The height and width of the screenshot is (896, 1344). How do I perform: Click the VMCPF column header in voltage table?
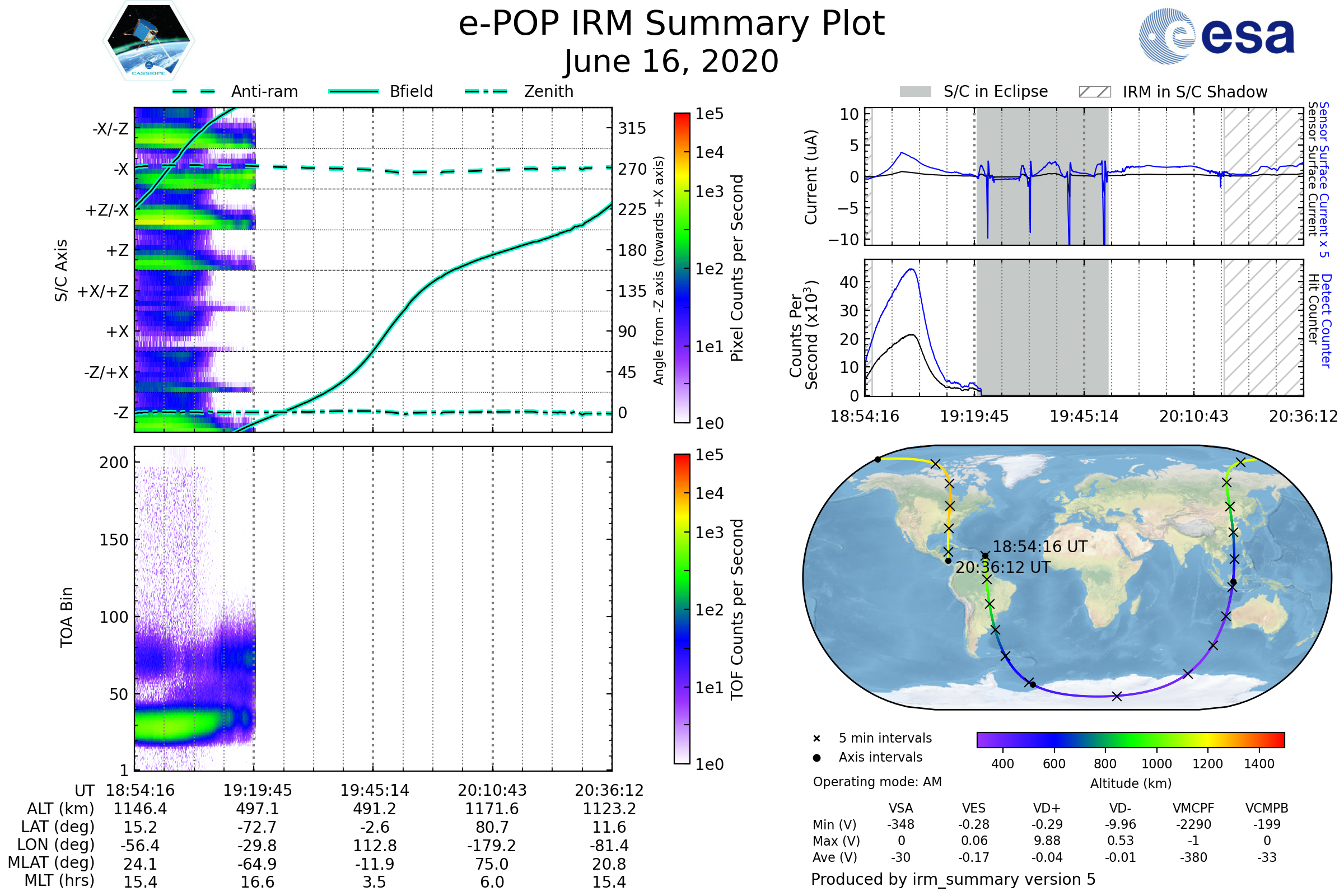pos(1193,808)
